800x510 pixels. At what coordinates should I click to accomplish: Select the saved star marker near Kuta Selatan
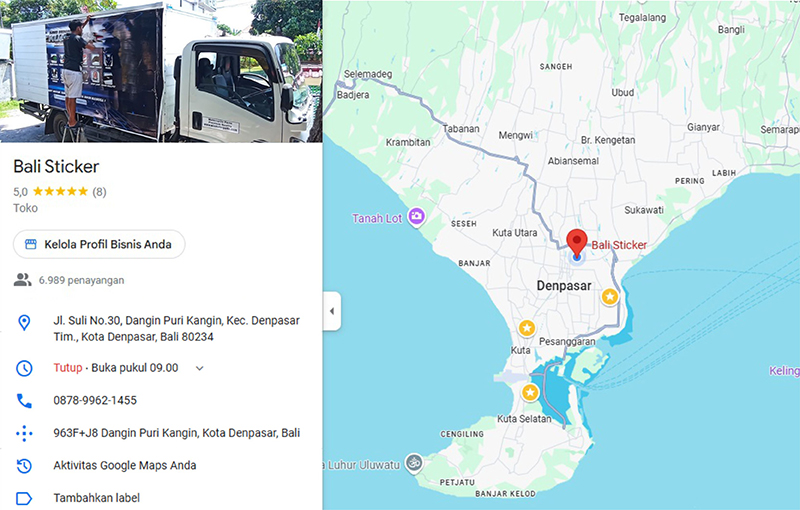(x=530, y=393)
